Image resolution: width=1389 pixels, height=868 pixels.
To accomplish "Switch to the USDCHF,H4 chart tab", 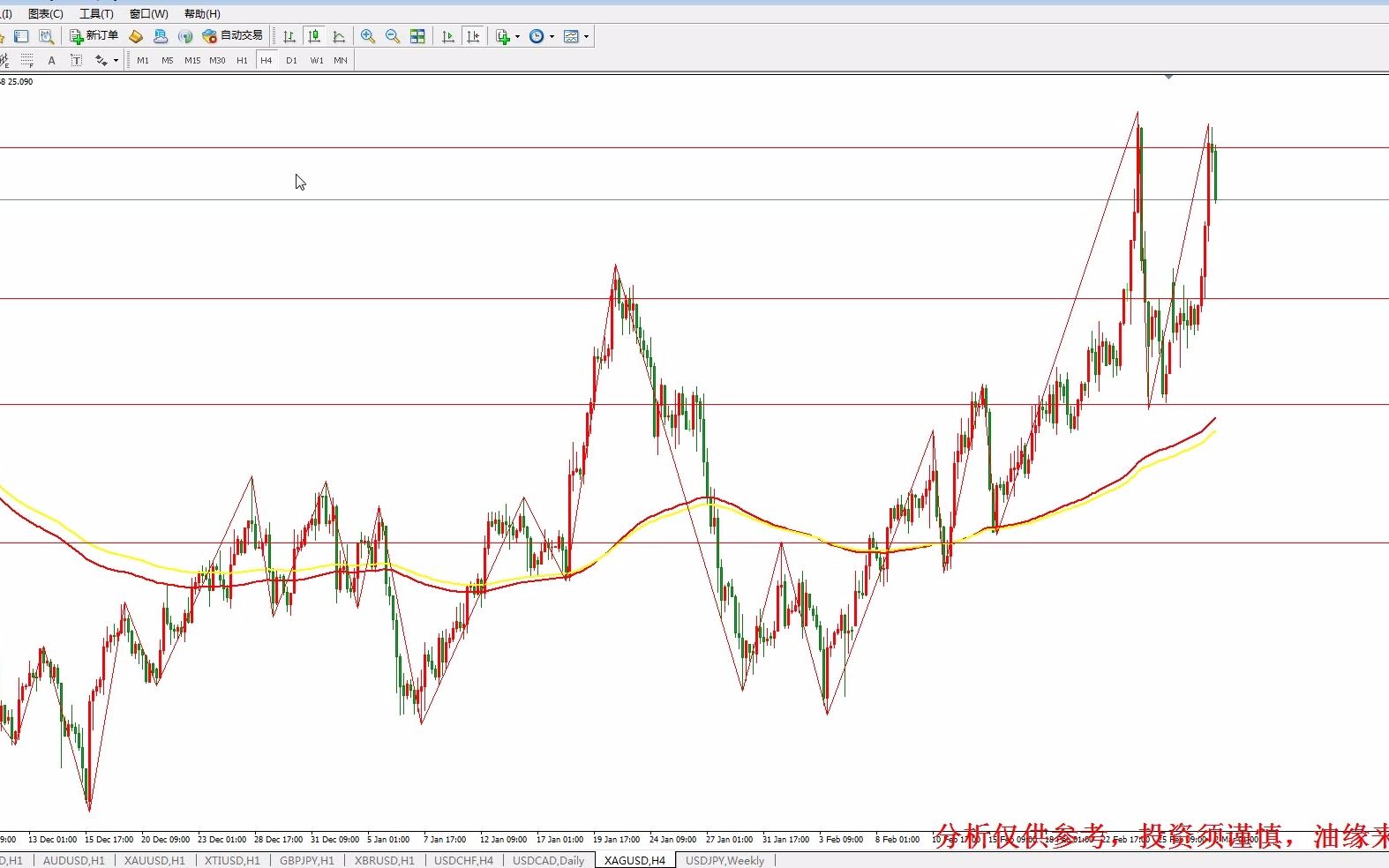I will click(x=463, y=860).
